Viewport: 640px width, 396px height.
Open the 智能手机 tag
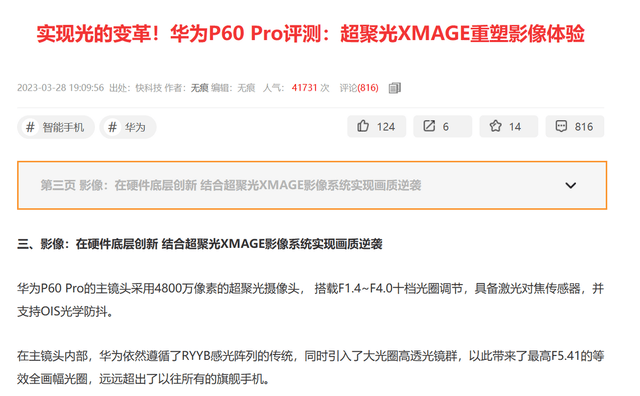tap(56, 127)
